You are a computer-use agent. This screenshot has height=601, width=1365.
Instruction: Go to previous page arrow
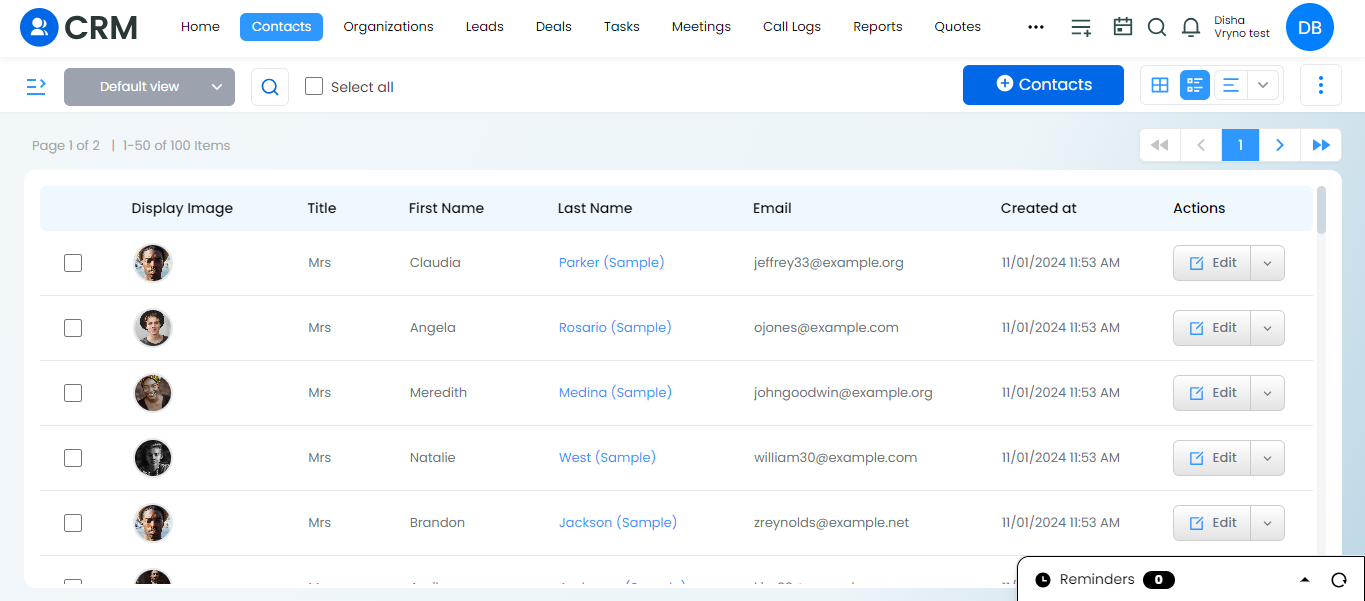point(1201,145)
